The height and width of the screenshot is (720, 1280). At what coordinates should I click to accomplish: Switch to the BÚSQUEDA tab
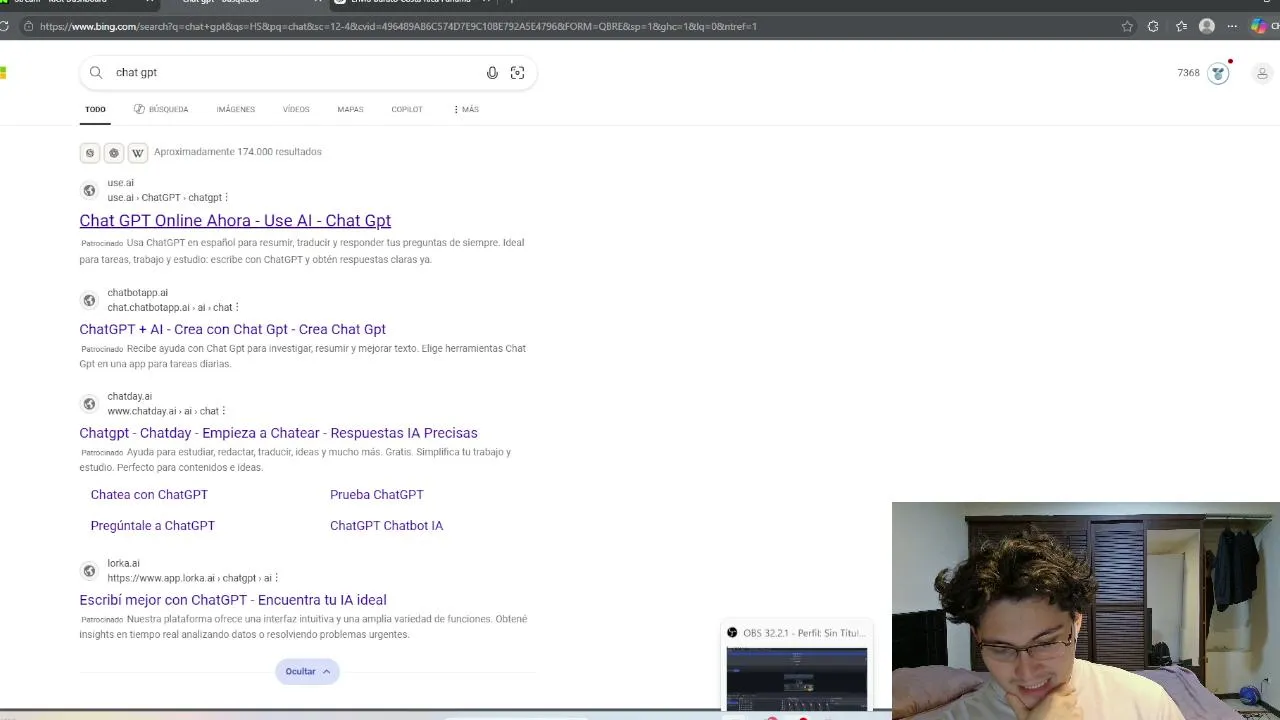click(x=161, y=109)
